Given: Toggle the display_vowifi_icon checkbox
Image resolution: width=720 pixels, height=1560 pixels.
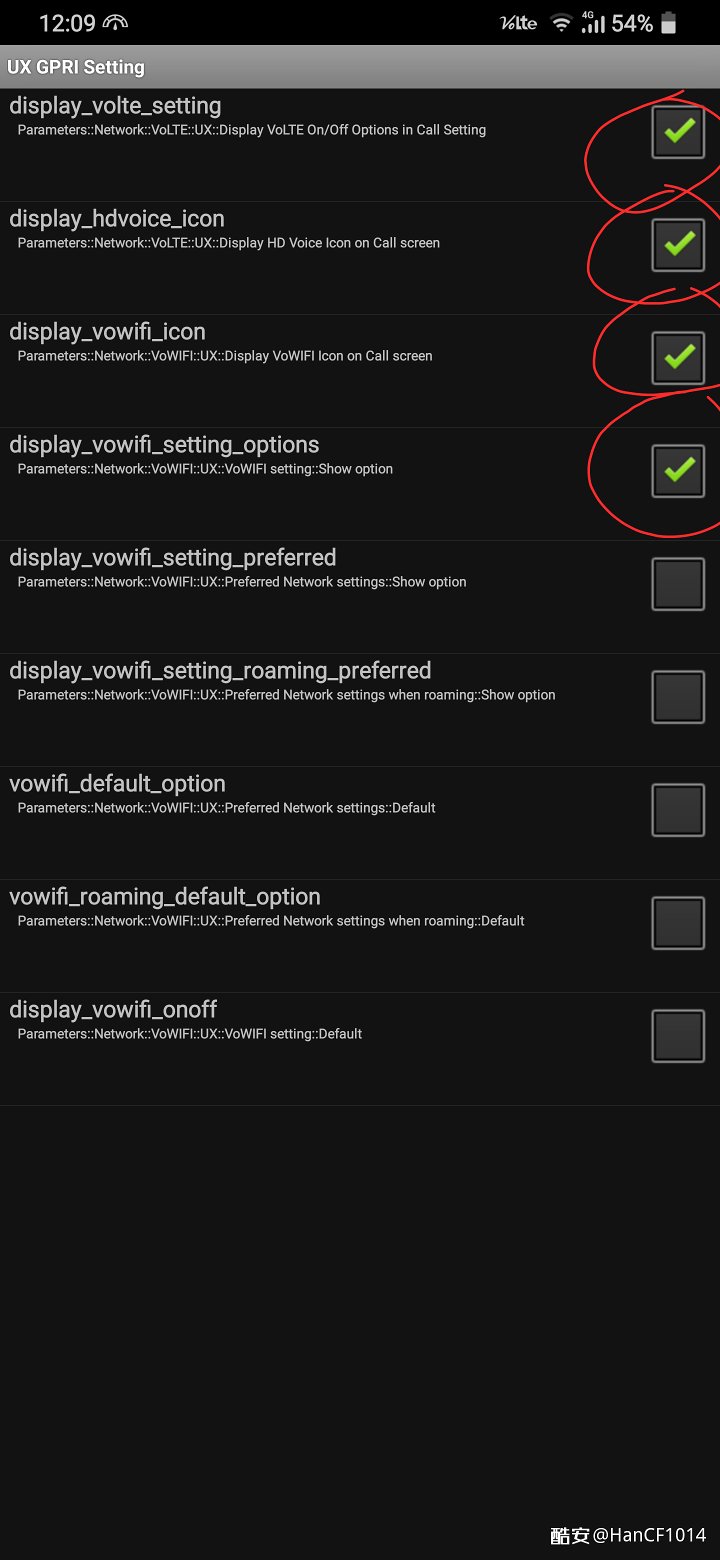Looking at the screenshot, I should 678,358.
